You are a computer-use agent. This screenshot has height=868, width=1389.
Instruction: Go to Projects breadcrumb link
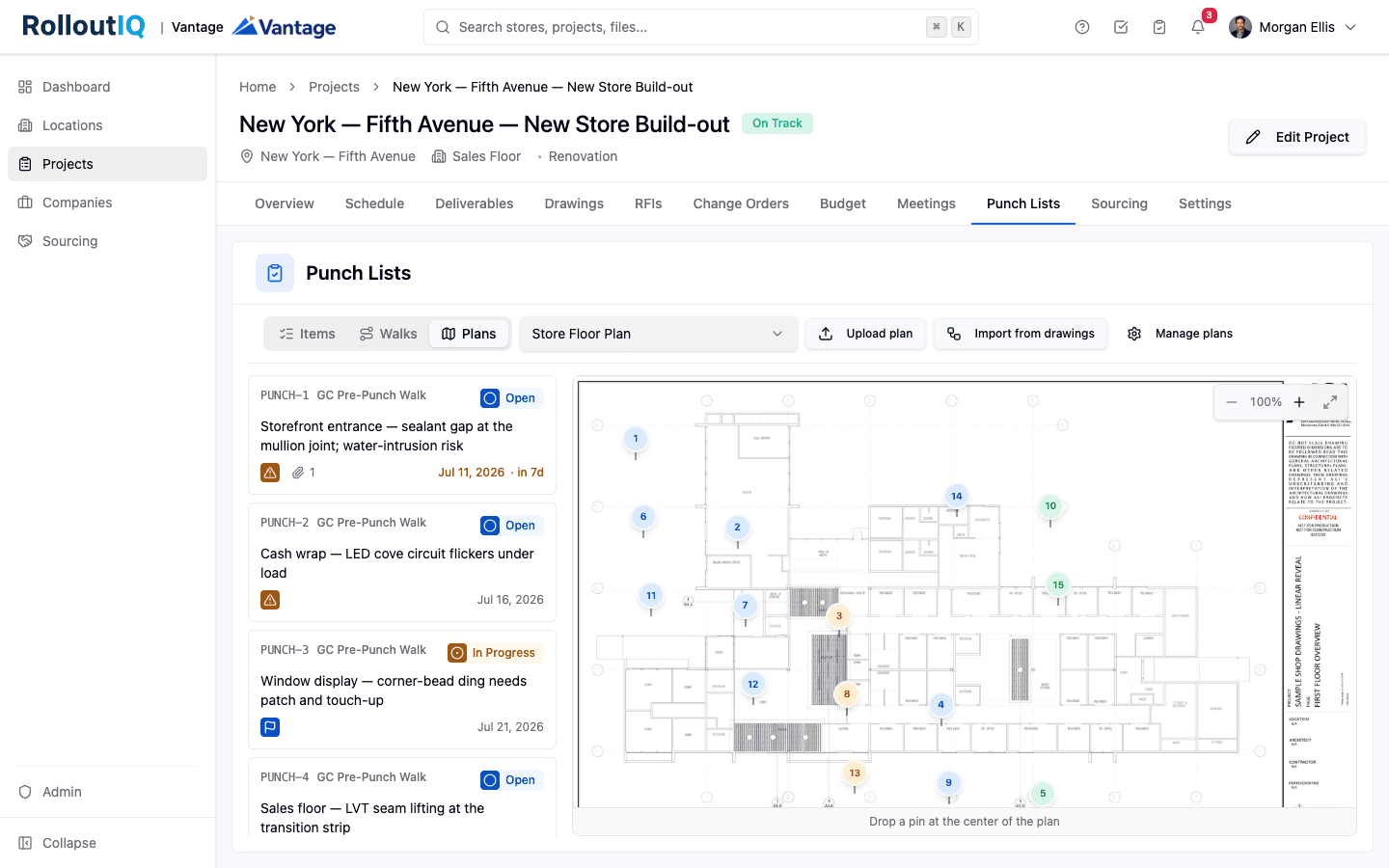point(334,87)
